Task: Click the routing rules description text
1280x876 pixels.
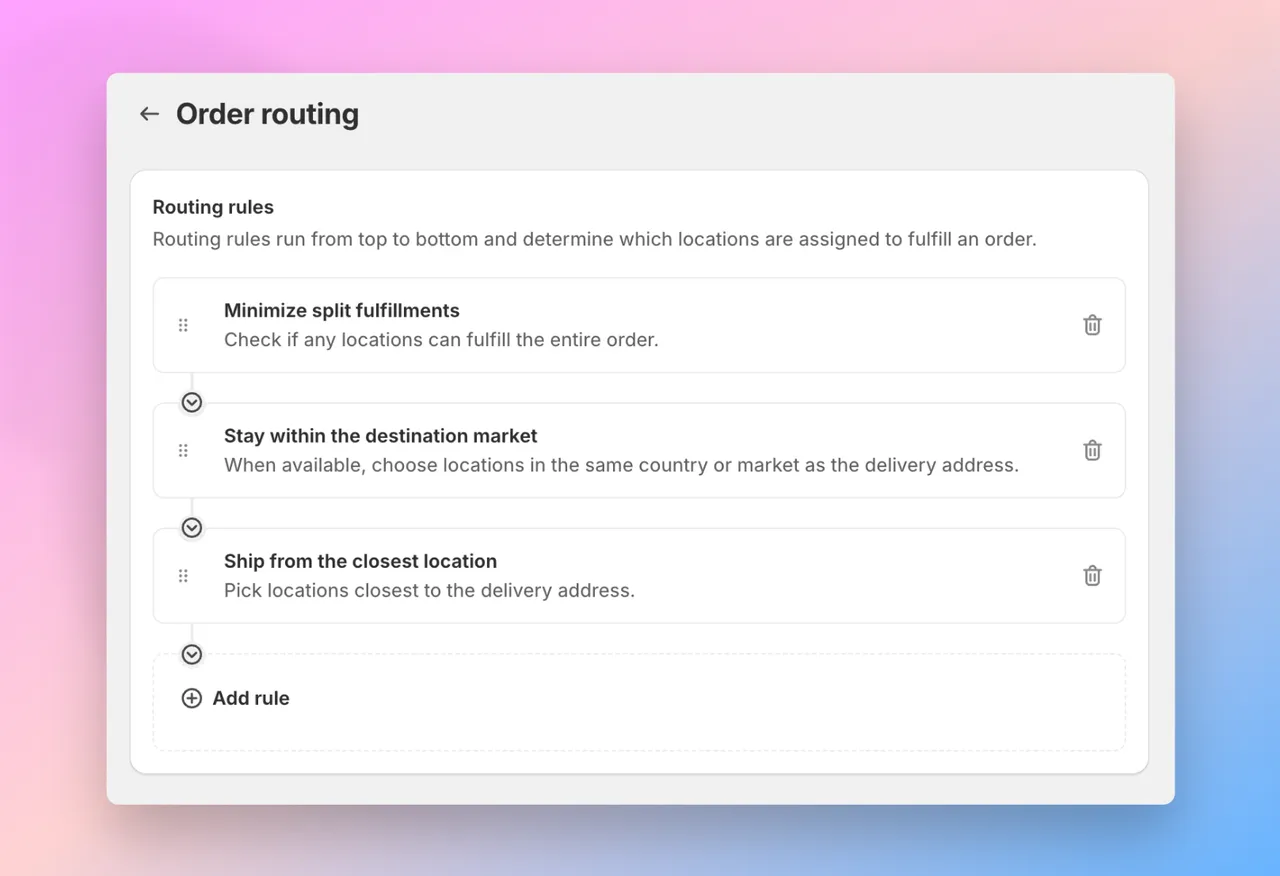Action: (x=594, y=239)
